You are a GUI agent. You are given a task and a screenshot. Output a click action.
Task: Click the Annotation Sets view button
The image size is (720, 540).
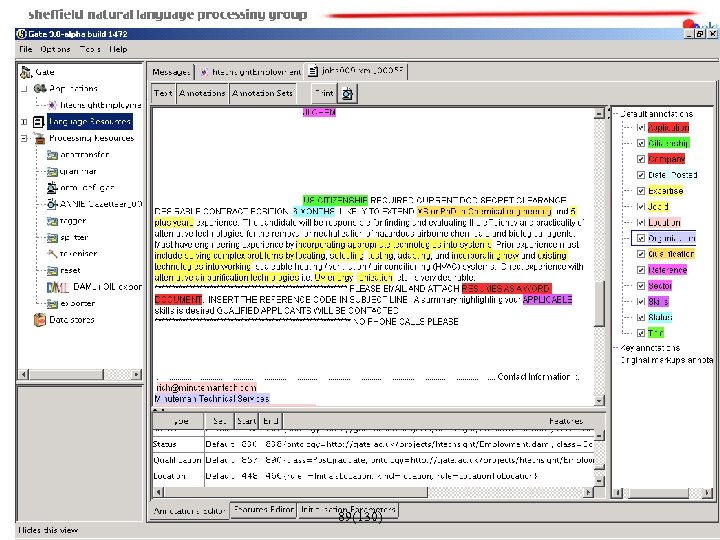(262, 93)
